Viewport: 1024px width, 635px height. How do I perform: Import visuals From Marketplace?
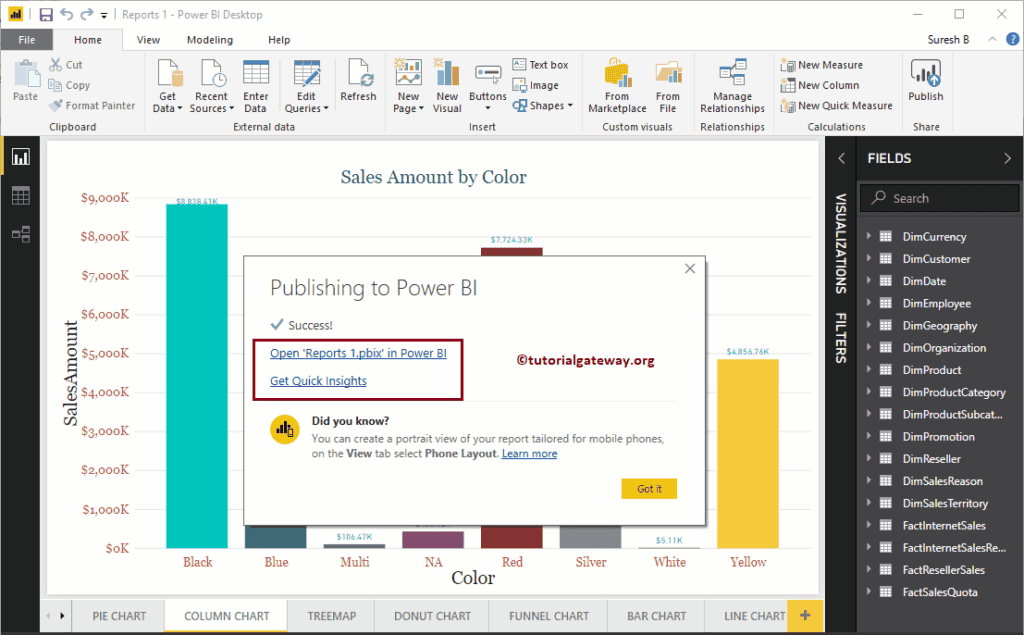point(616,85)
